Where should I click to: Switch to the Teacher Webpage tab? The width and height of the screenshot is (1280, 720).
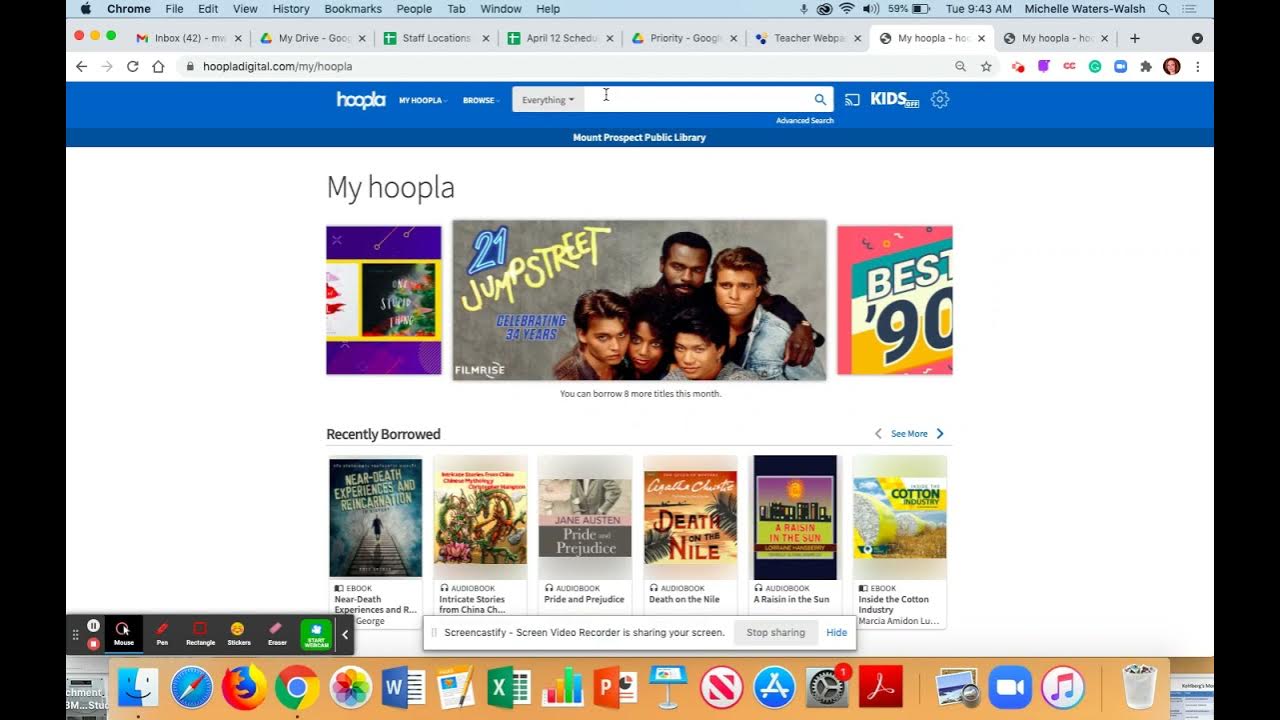[x=809, y=38]
